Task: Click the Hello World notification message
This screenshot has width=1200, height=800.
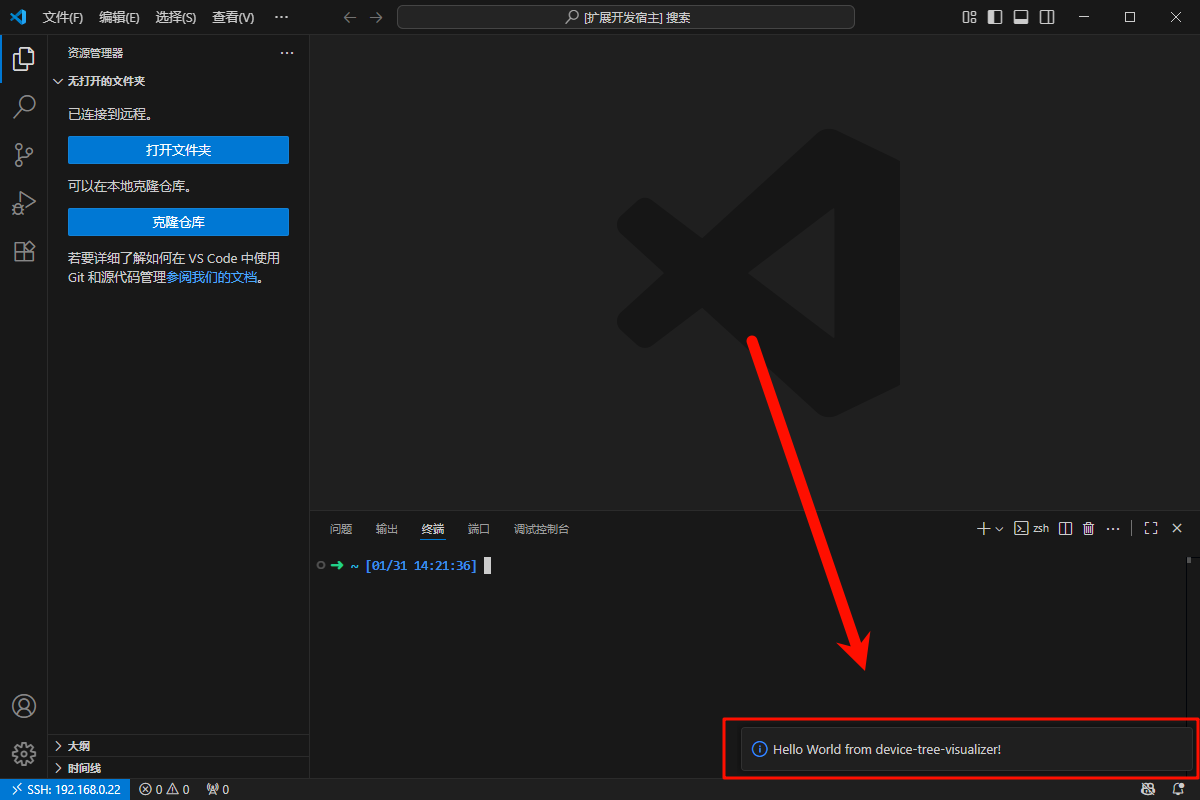Action: [x=887, y=749]
